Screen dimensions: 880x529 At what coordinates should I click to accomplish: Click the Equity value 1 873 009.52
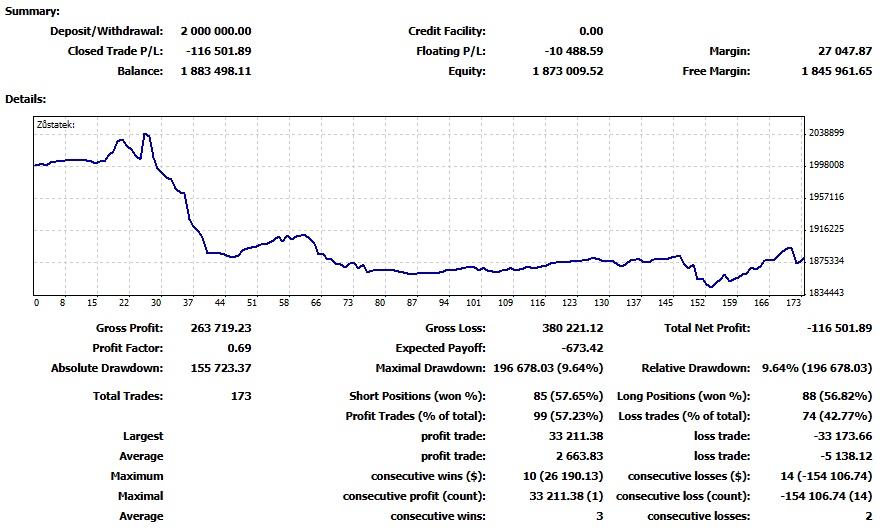567,71
